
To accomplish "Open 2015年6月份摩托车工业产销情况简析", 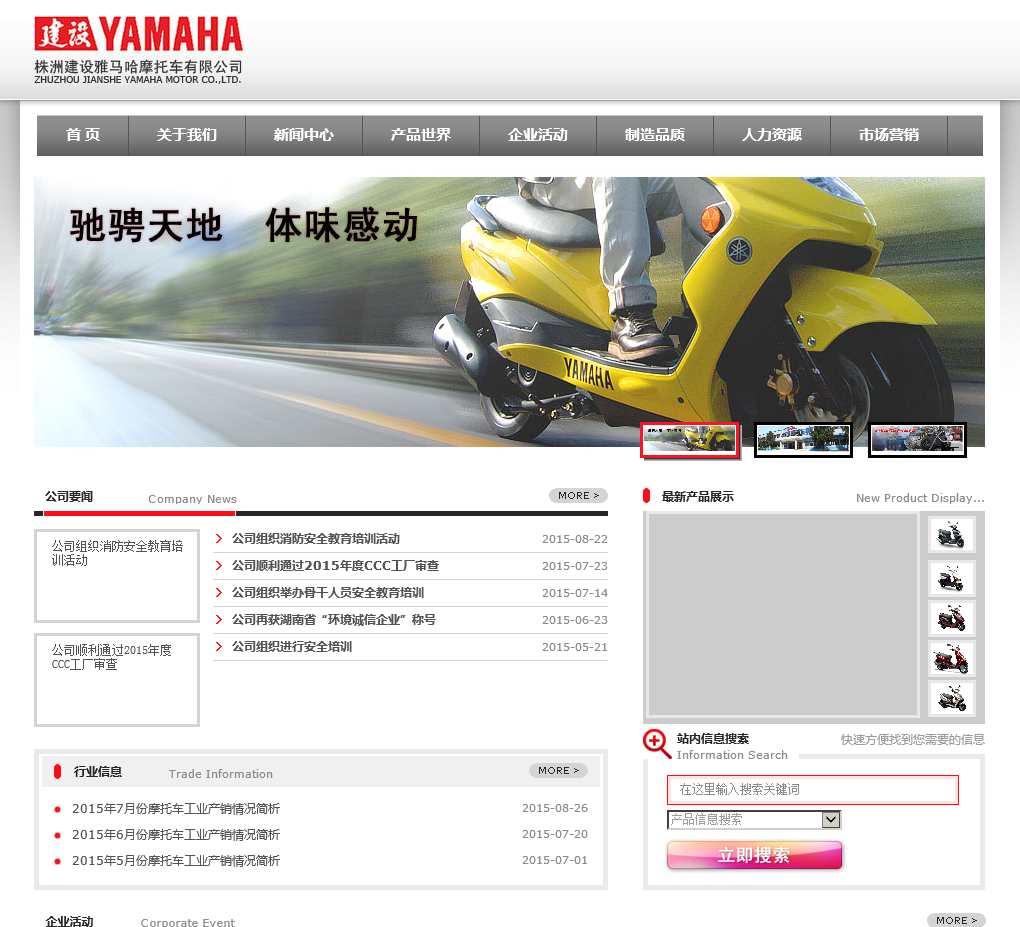I will (x=176, y=835).
